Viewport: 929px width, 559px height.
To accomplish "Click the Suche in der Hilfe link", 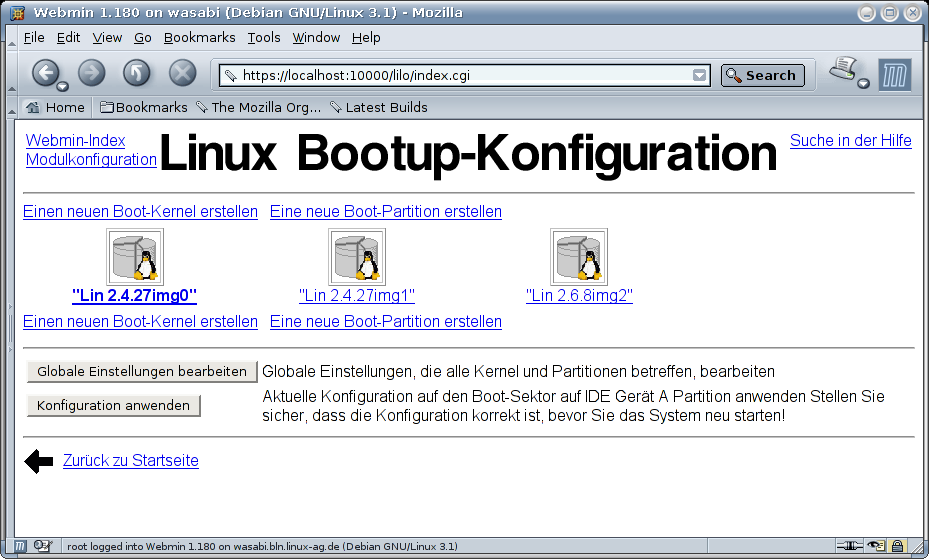I will point(851,140).
